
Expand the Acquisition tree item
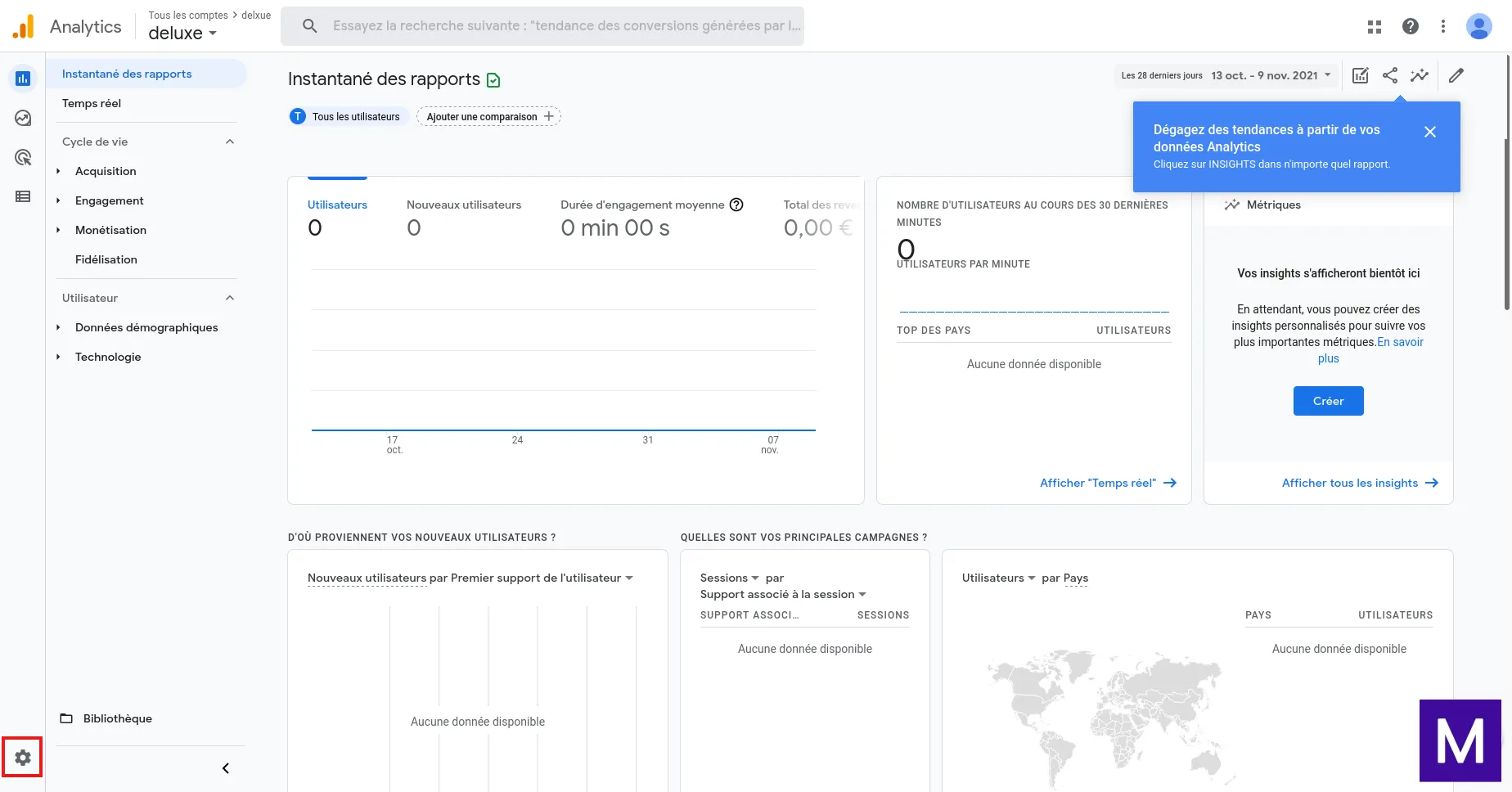[x=58, y=171]
